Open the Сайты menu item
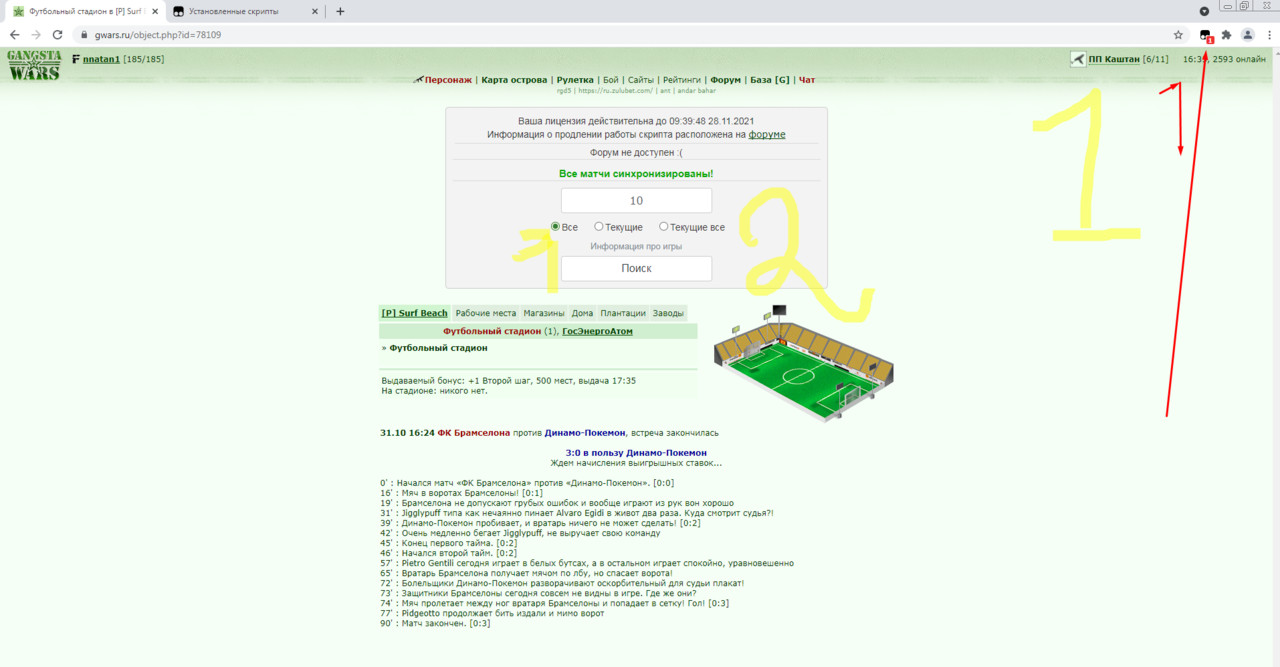1280x667 pixels. point(641,80)
